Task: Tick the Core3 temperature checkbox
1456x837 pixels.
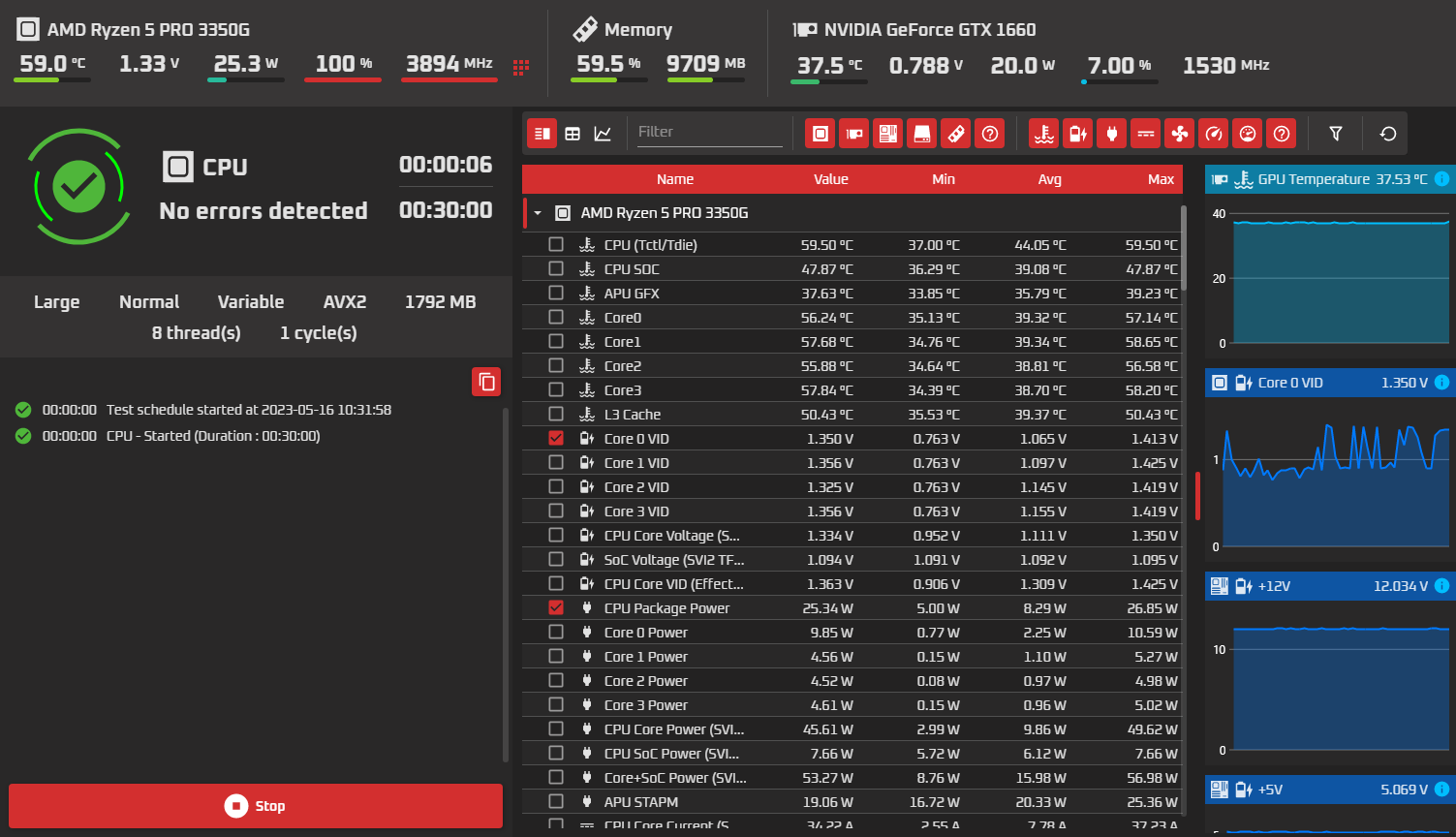Action: [x=556, y=389]
